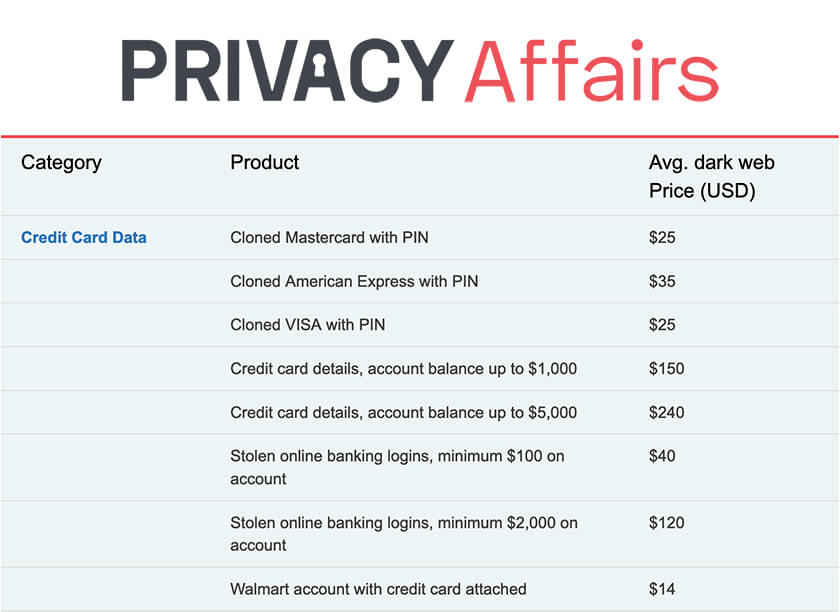Click the Privacy Affairs logo
This screenshot has height=612, width=840.
(x=420, y=70)
